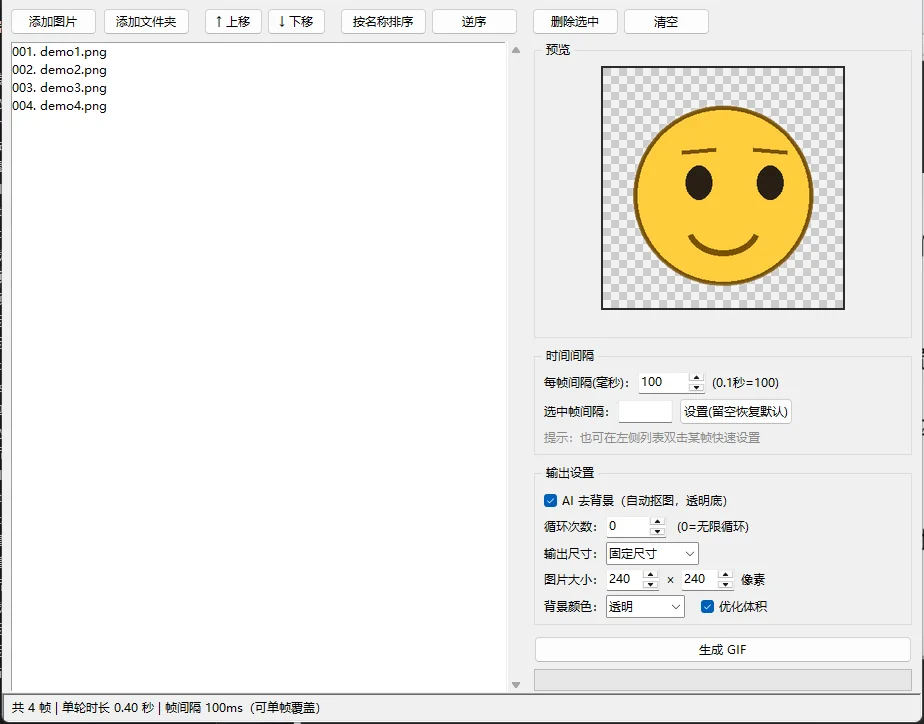
Task: Open the 背景颜色 透明 dropdown
Action: [x=645, y=607]
